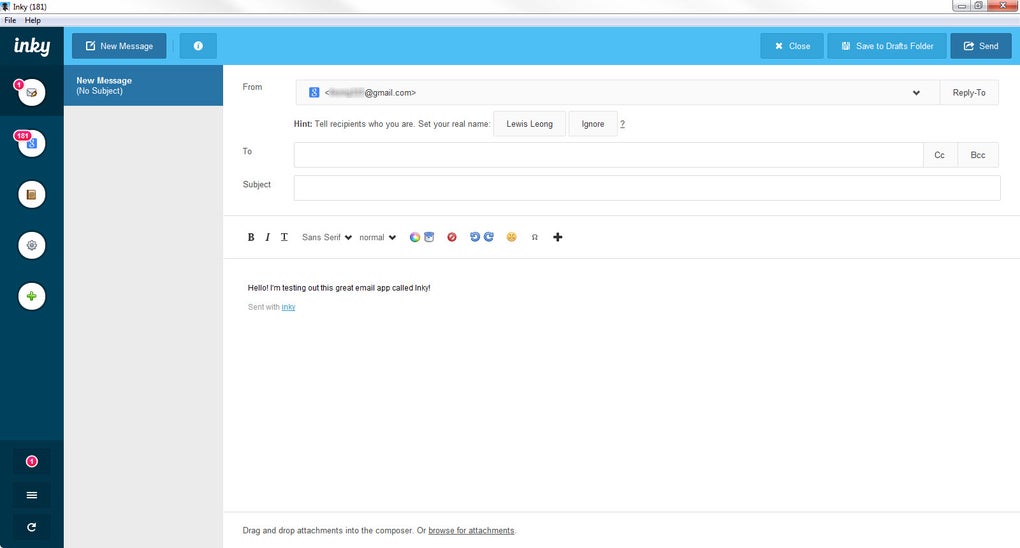Click into the To recipients field

608,155
